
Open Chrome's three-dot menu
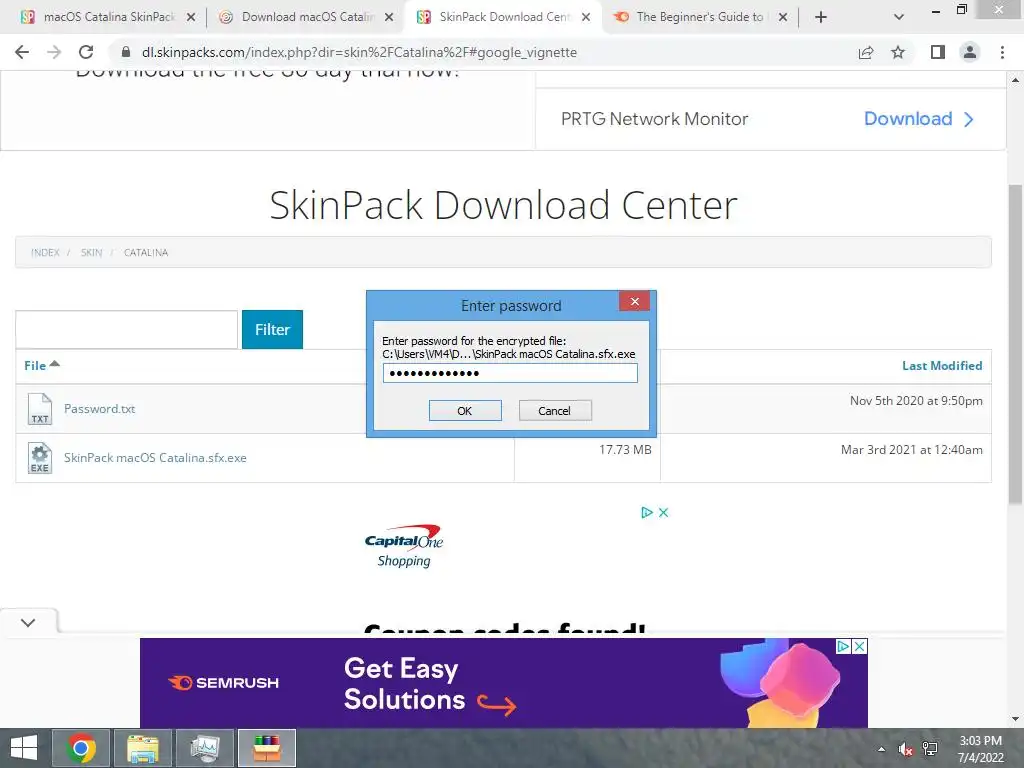[x=1002, y=52]
